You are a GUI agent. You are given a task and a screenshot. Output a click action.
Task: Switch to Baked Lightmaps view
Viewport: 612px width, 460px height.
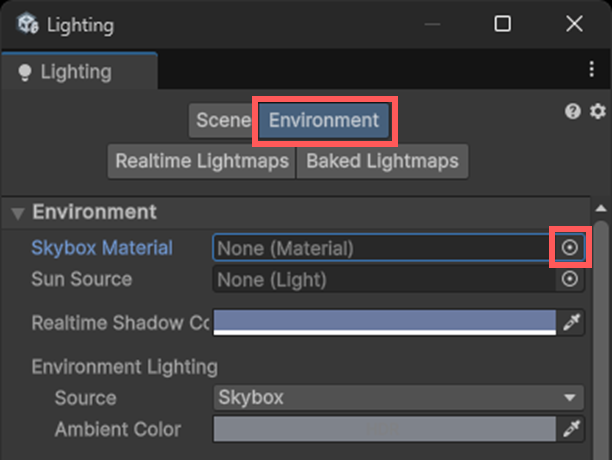point(382,160)
